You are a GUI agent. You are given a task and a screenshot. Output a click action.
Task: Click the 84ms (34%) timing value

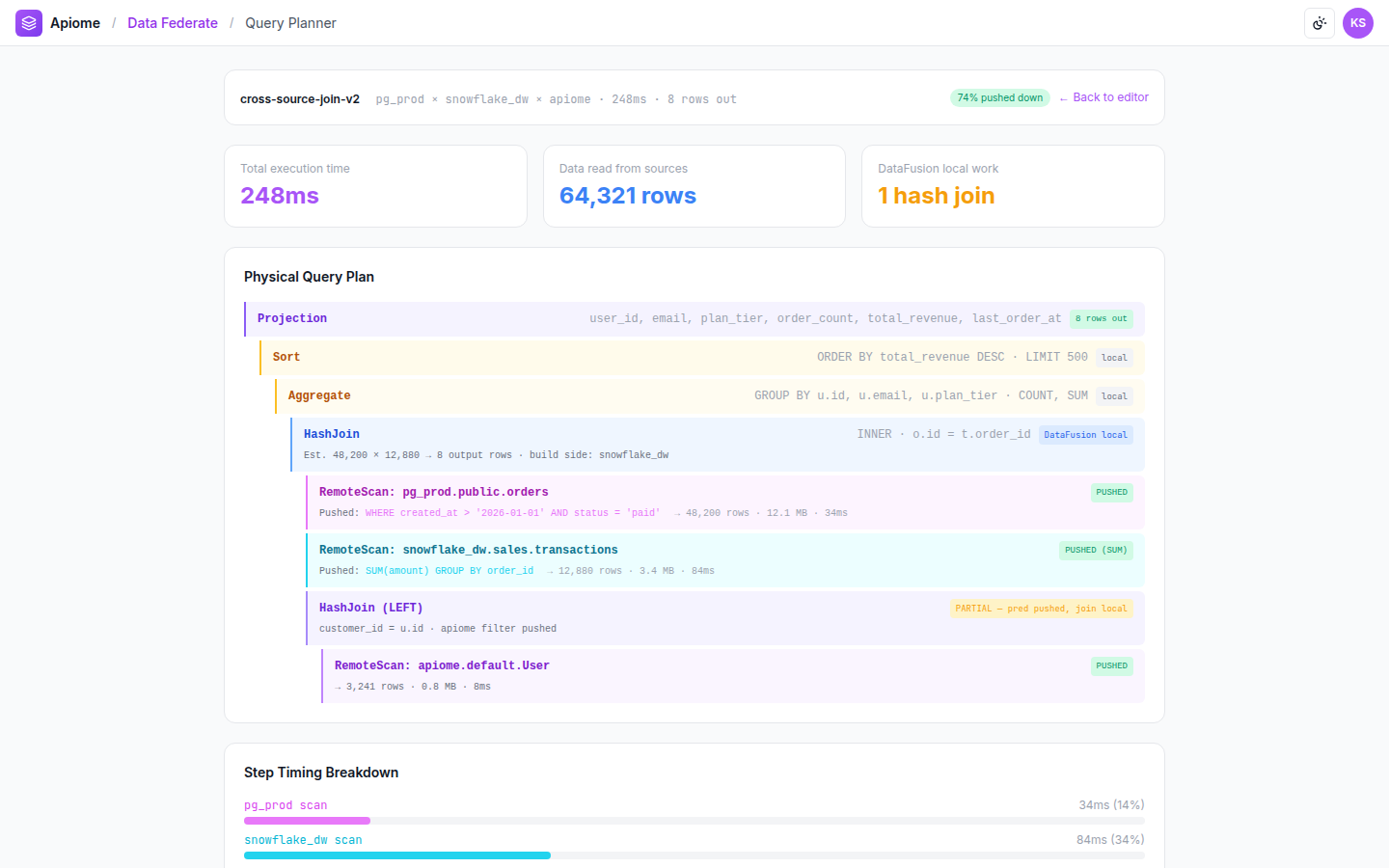1110,839
